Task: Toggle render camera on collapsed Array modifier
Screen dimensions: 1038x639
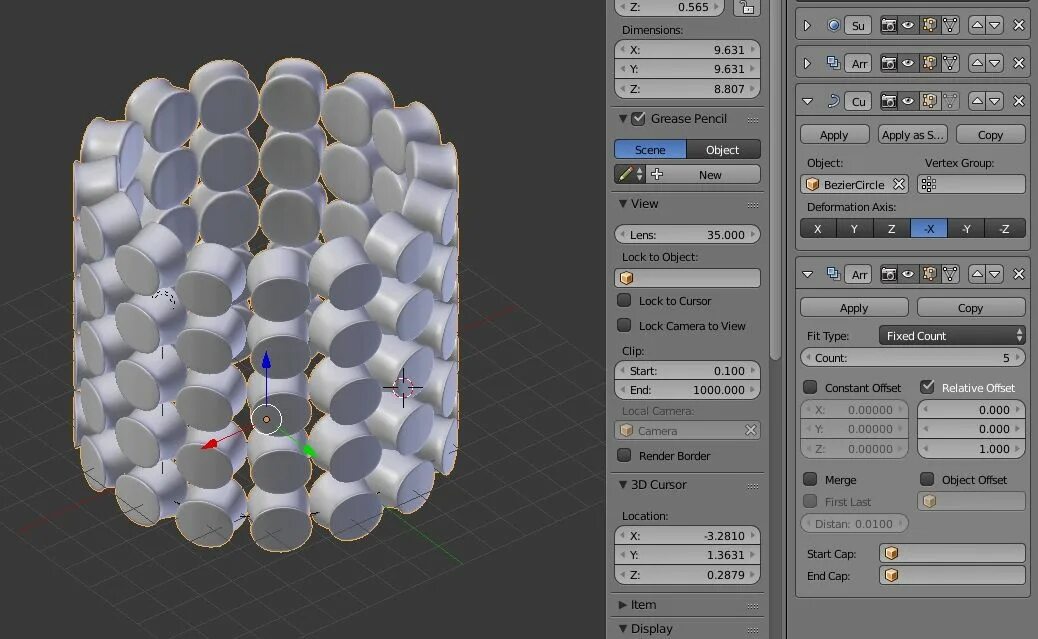Action: [x=888, y=63]
